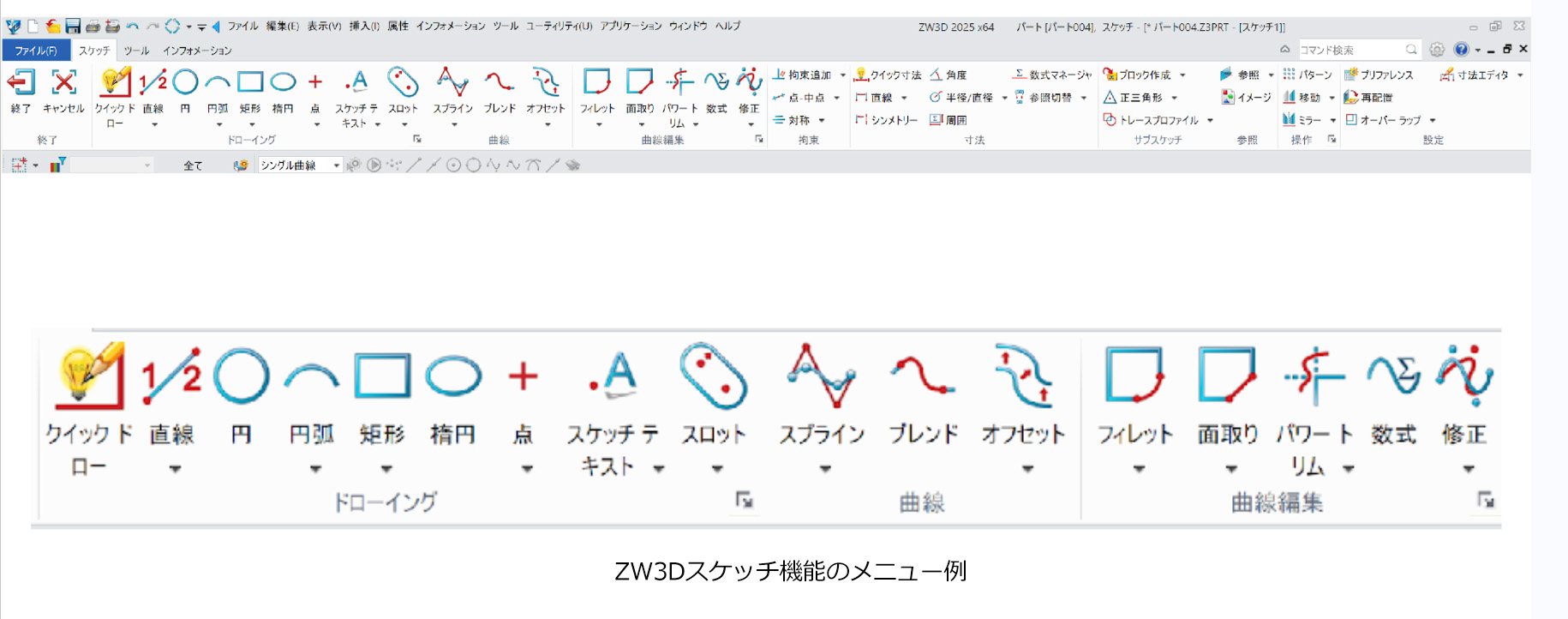Screen dimensions: 1568x619
Task: Switch to ツール ribbon tab
Action: [x=136, y=51]
